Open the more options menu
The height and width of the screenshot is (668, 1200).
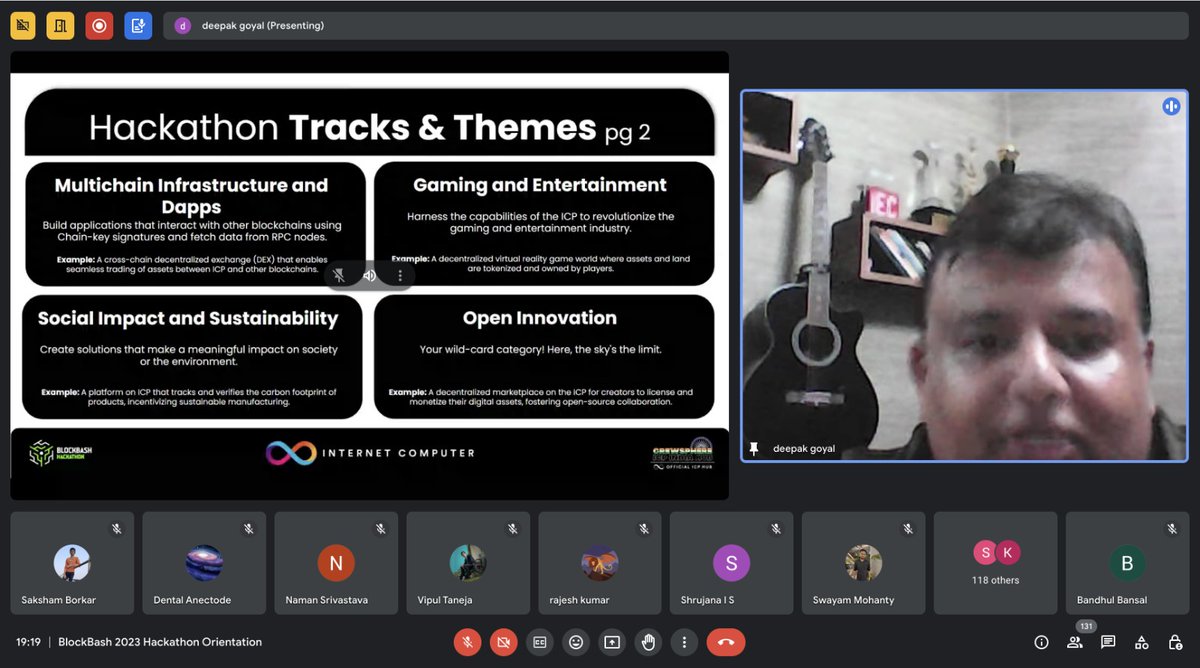[684, 642]
